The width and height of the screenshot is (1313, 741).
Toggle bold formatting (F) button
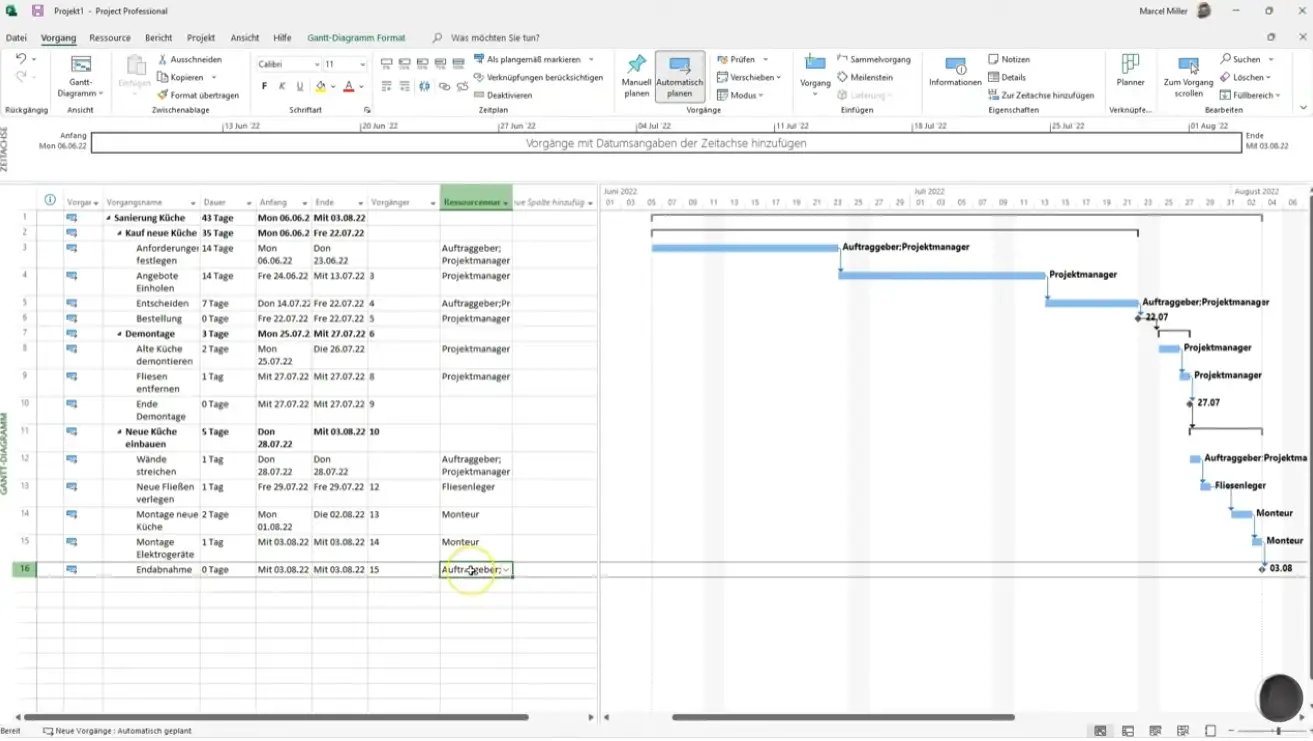264,87
